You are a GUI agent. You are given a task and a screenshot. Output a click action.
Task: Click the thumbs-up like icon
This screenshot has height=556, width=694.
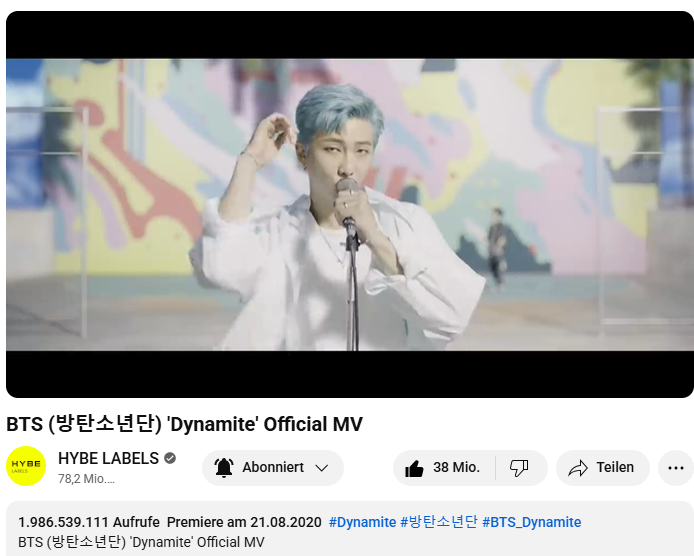(414, 468)
